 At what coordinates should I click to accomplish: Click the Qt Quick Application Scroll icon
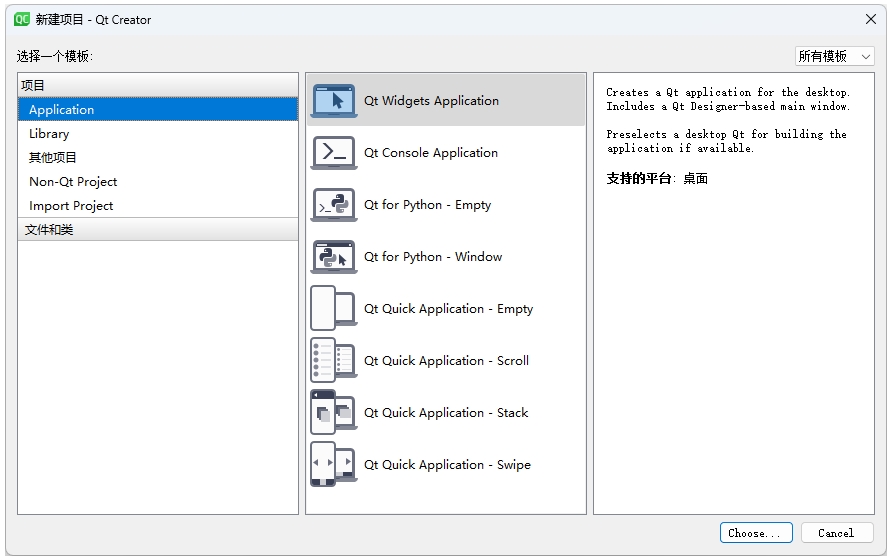(x=334, y=360)
